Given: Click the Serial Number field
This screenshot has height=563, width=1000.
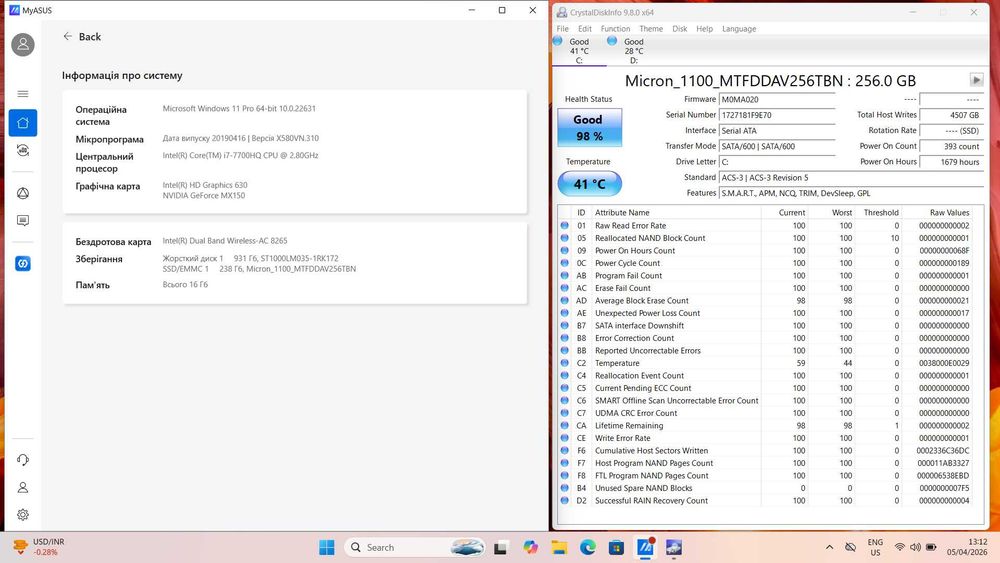Looking at the screenshot, I should tap(777, 115).
